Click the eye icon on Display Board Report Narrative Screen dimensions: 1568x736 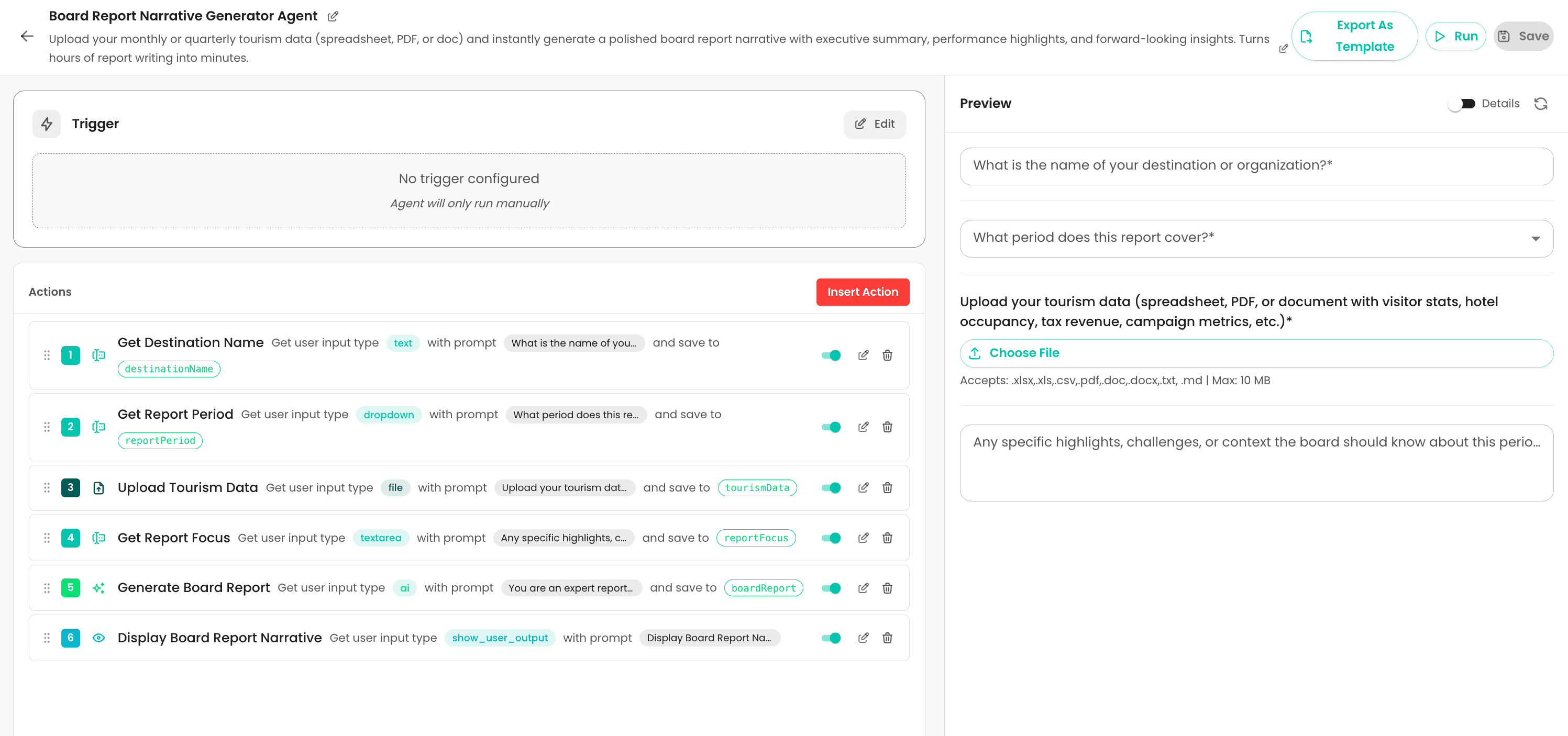(98, 638)
